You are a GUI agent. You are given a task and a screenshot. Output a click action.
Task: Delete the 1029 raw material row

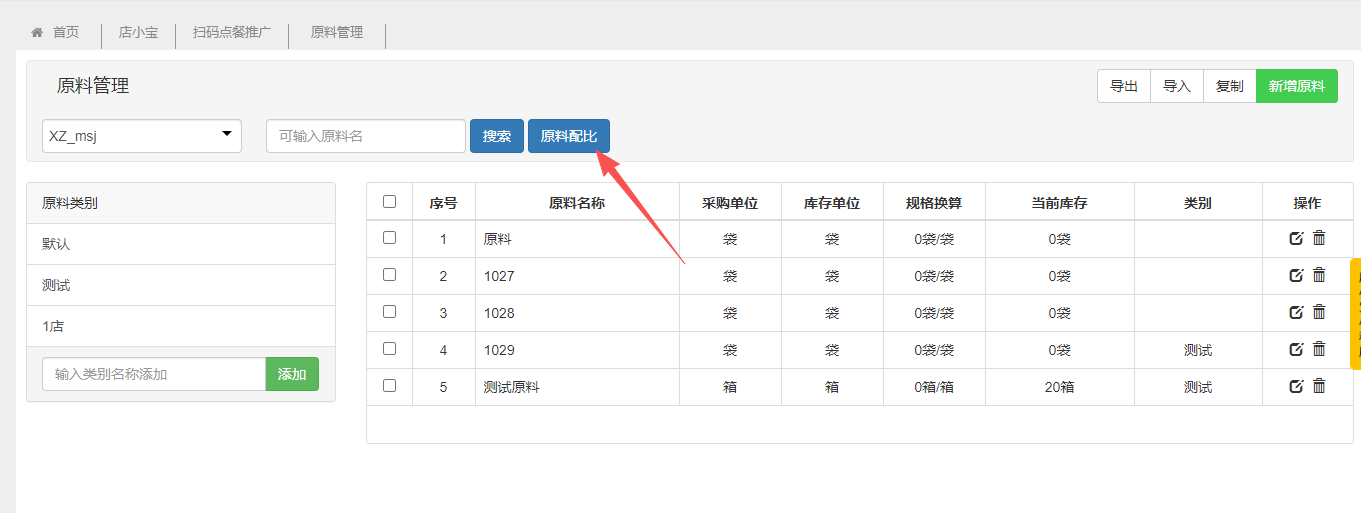click(1319, 349)
